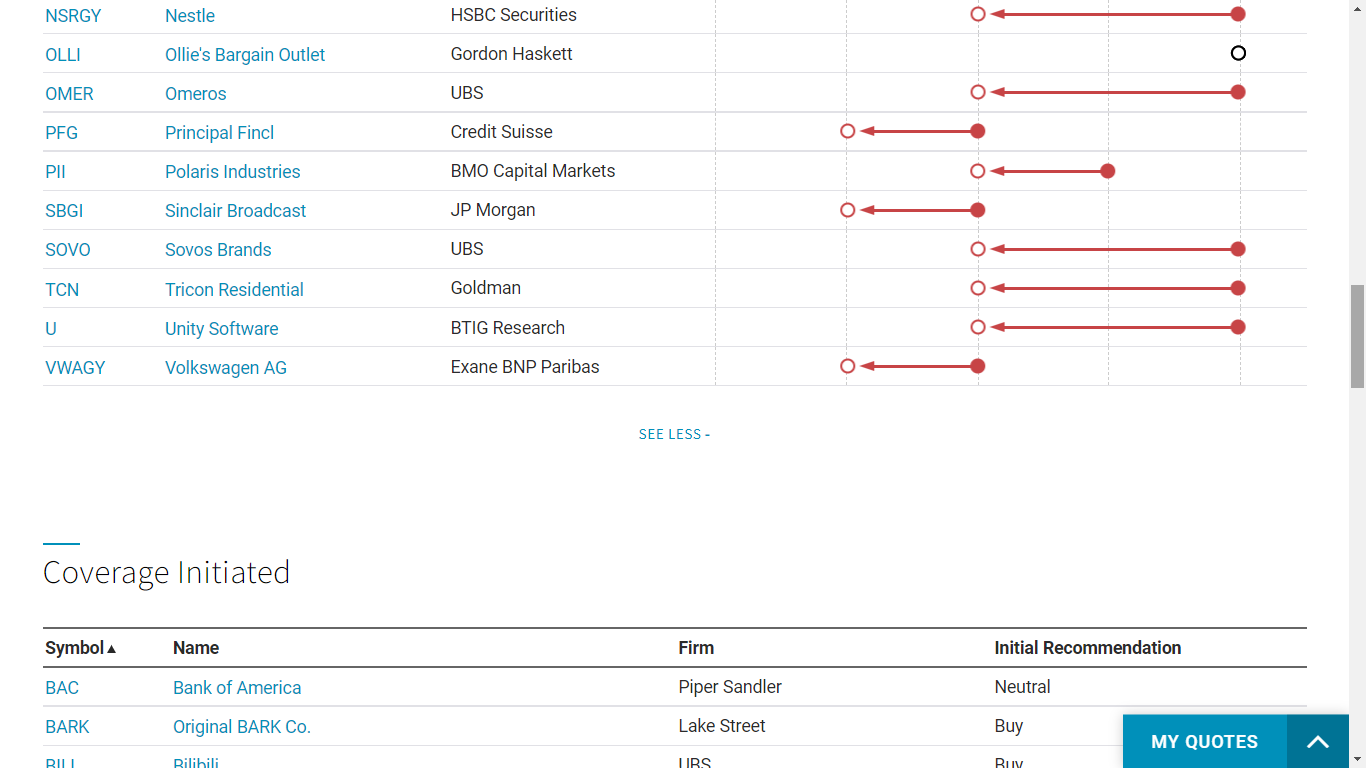Open the PII ticker link

click(55, 172)
